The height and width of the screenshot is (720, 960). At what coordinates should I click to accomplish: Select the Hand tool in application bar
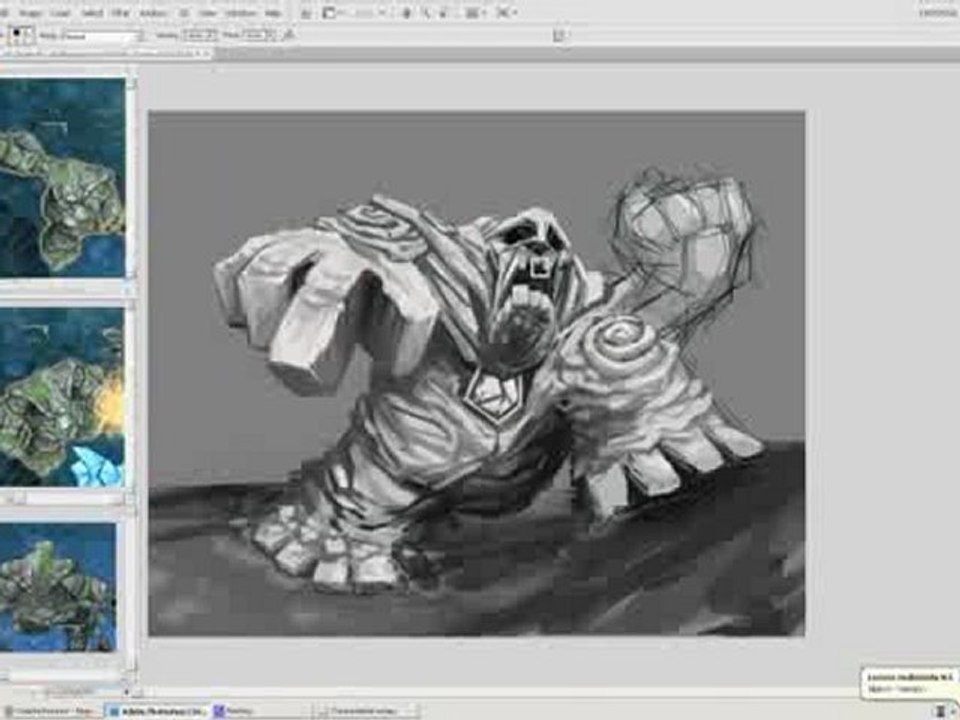click(x=406, y=13)
